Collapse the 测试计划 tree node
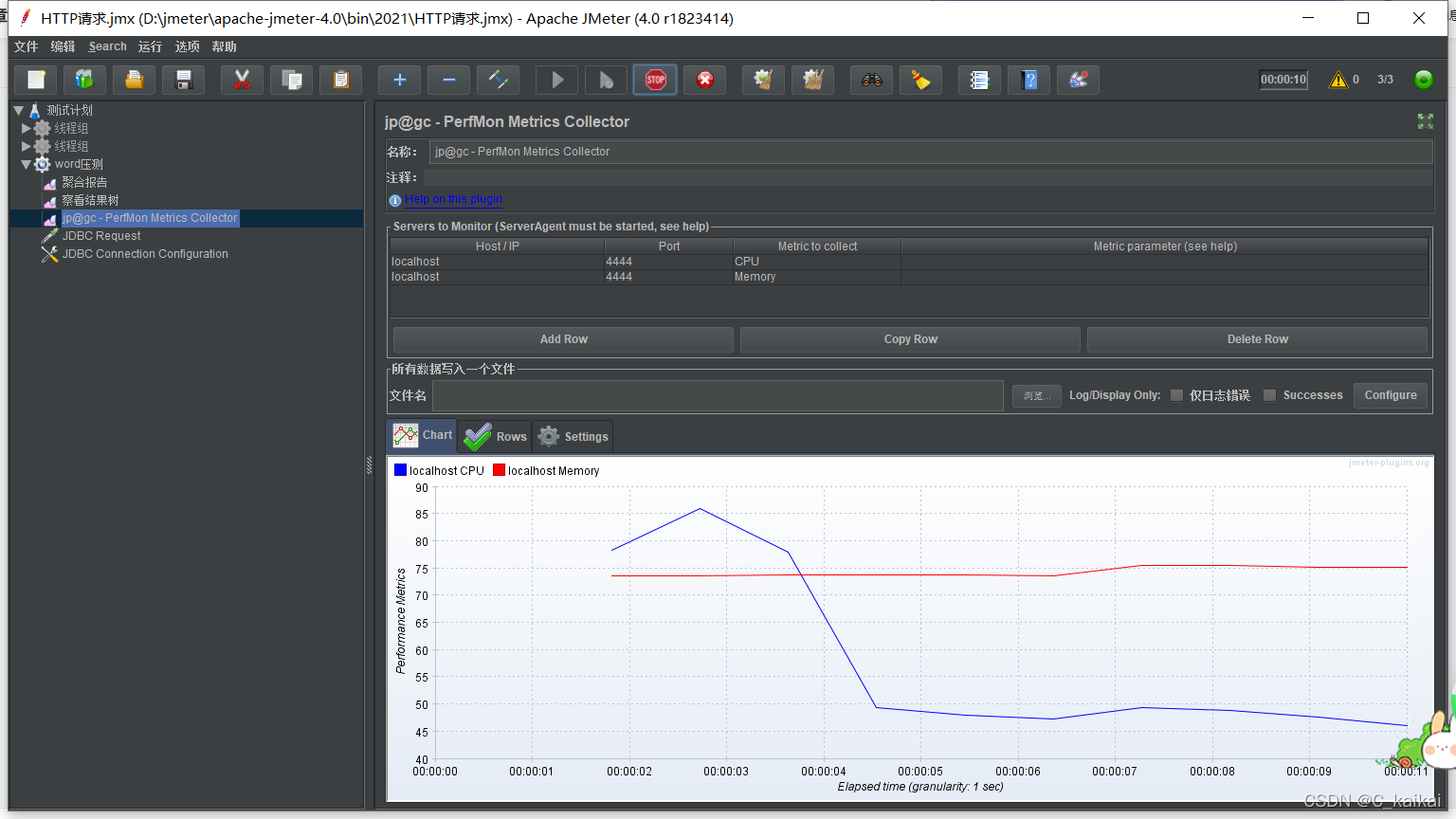 (x=19, y=110)
